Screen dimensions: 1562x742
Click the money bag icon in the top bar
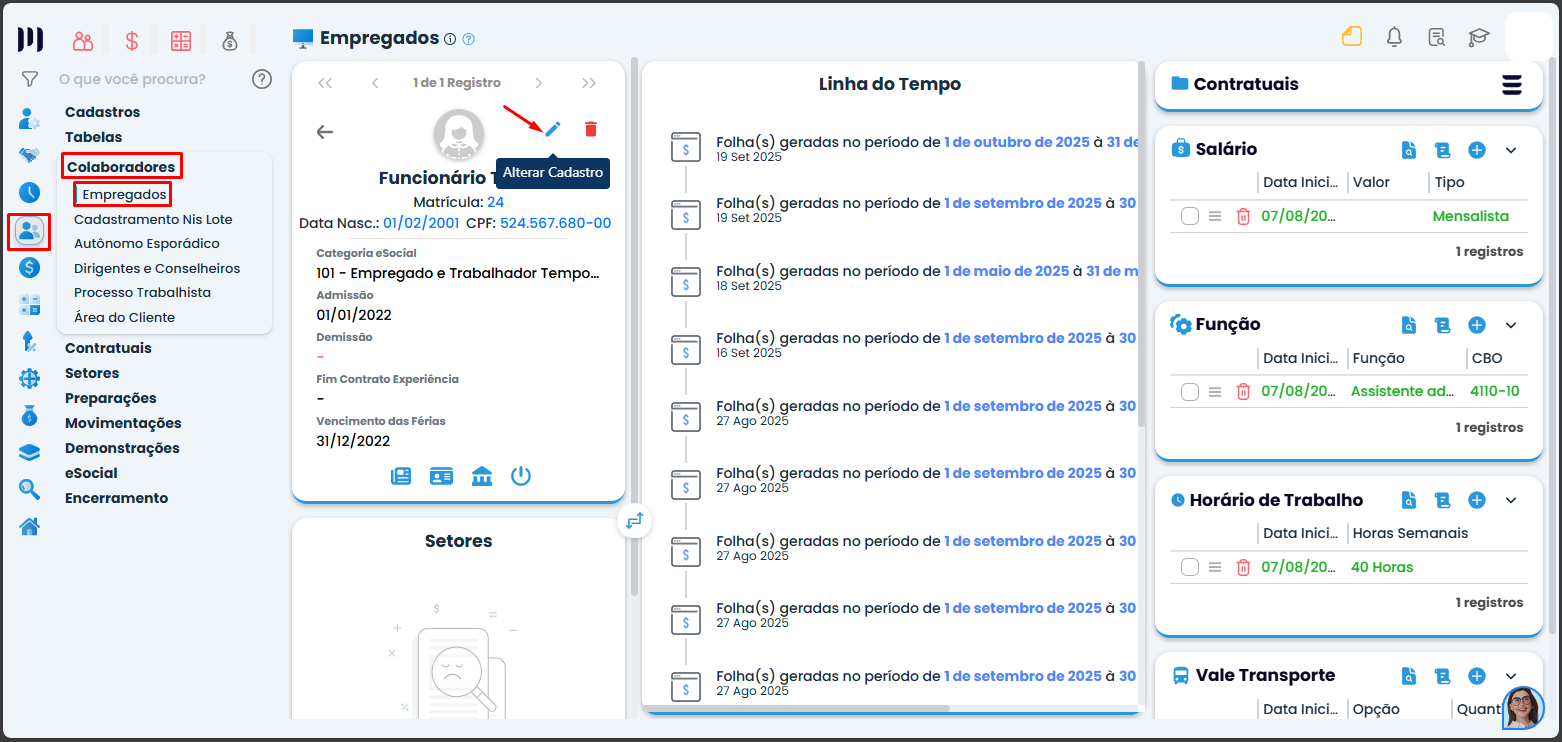click(x=230, y=41)
